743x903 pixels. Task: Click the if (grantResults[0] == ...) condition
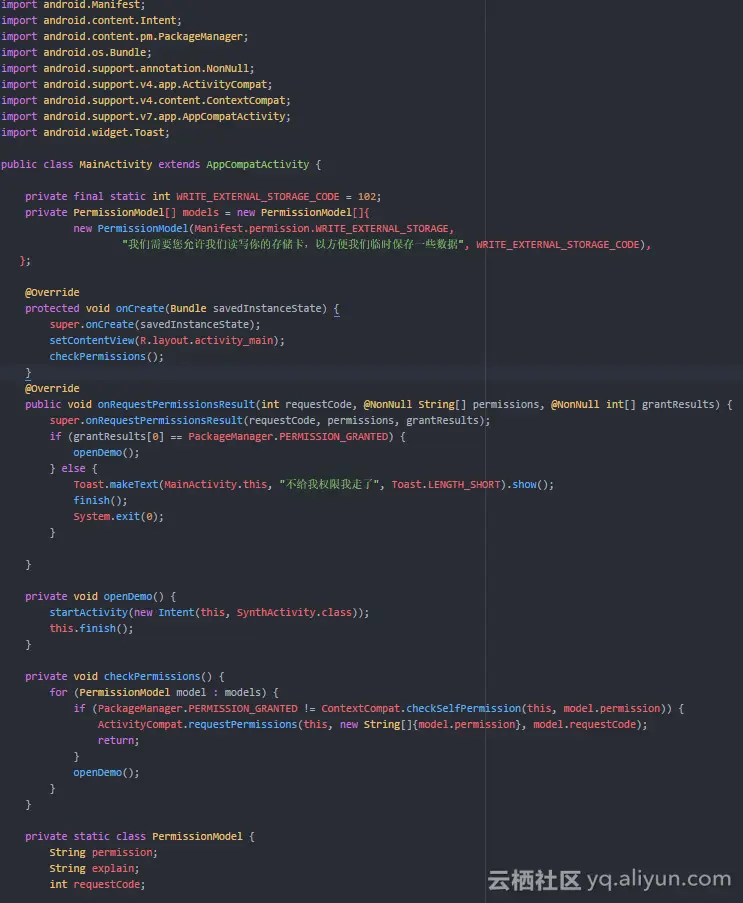click(228, 437)
